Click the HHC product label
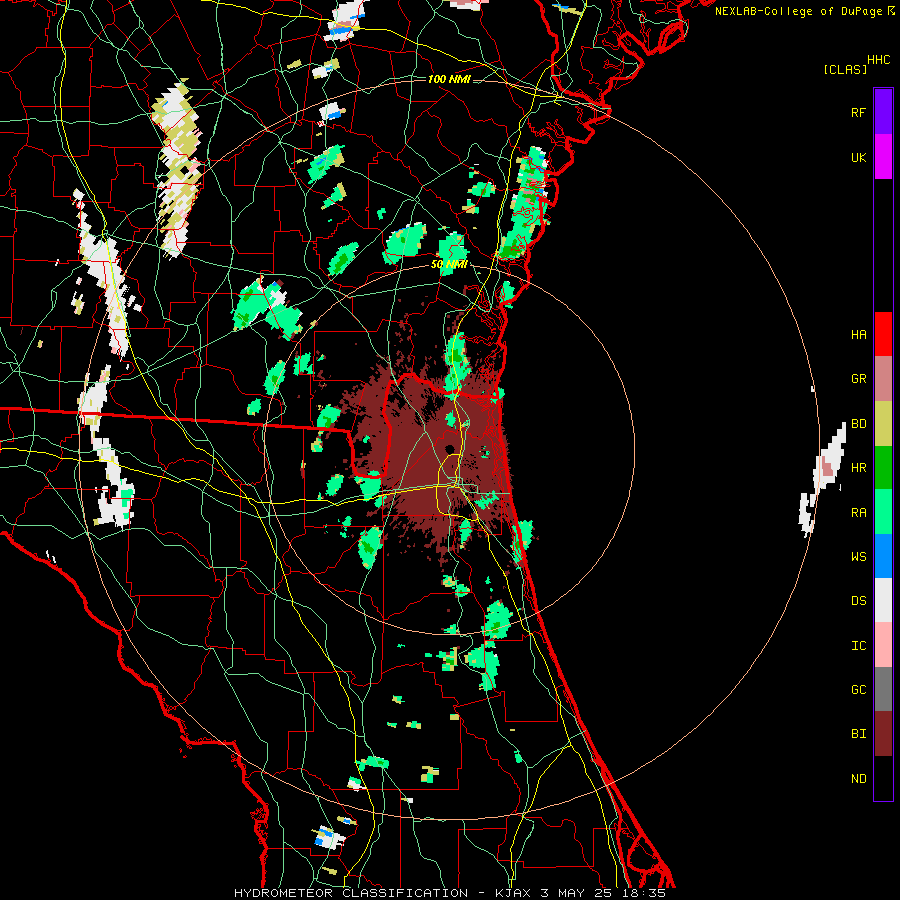Screen dimensions: 900x900 point(879,59)
